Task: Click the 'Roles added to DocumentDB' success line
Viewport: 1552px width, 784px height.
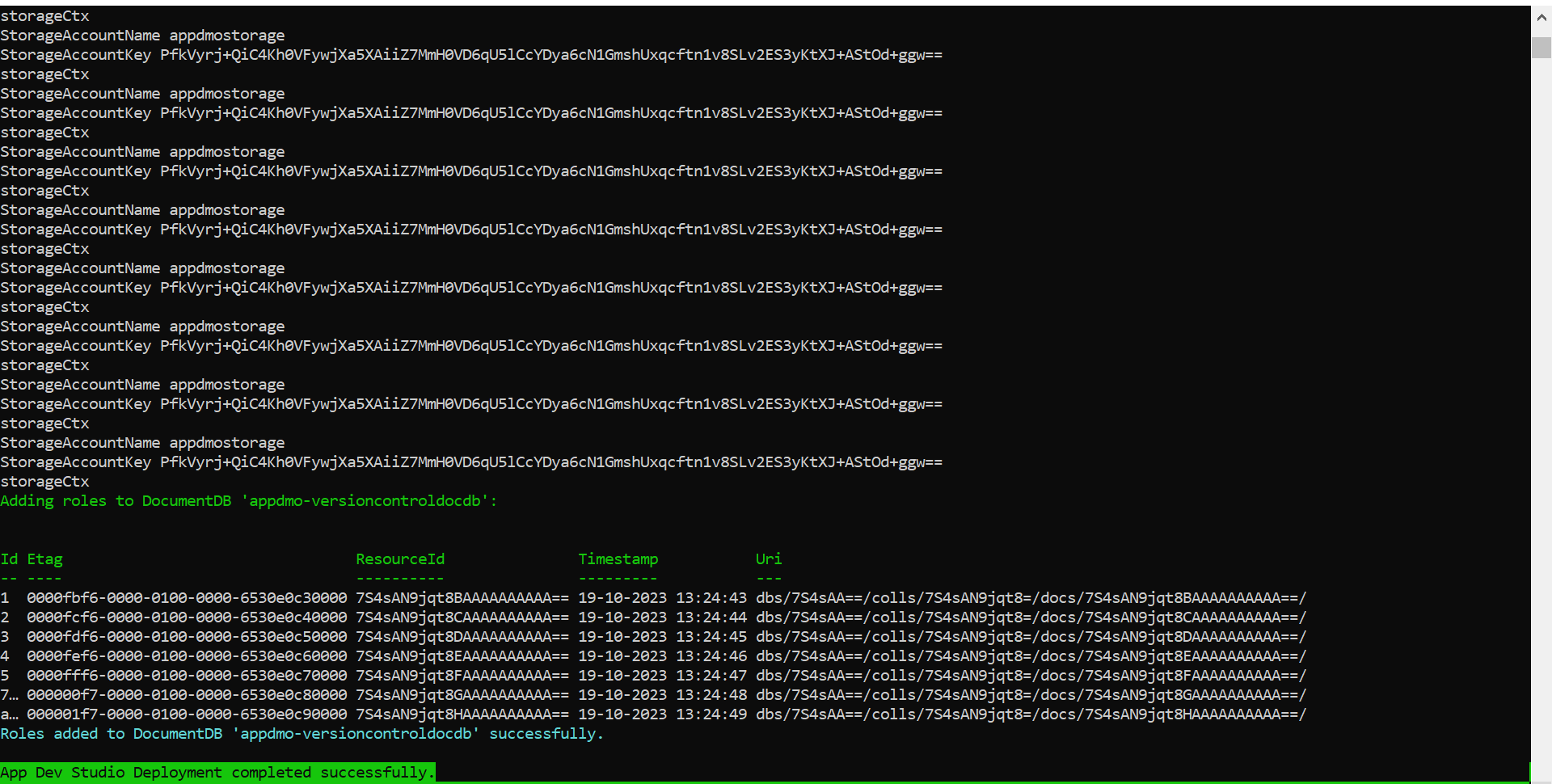Action: click(x=302, y=734)
